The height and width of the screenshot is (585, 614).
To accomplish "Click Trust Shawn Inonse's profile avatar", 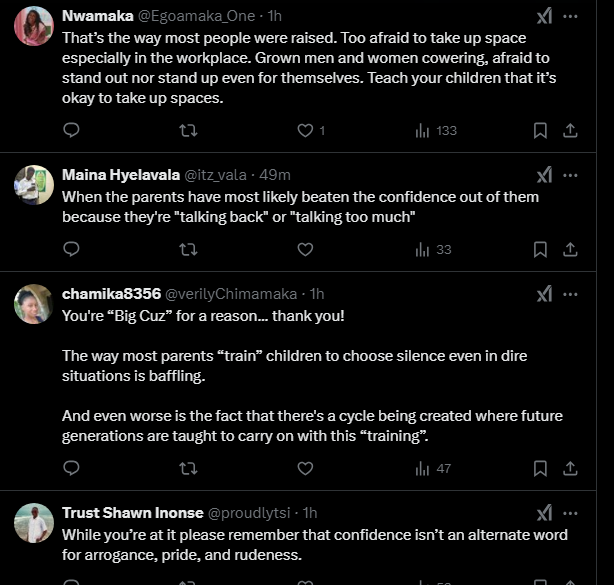I will (34, 522).
